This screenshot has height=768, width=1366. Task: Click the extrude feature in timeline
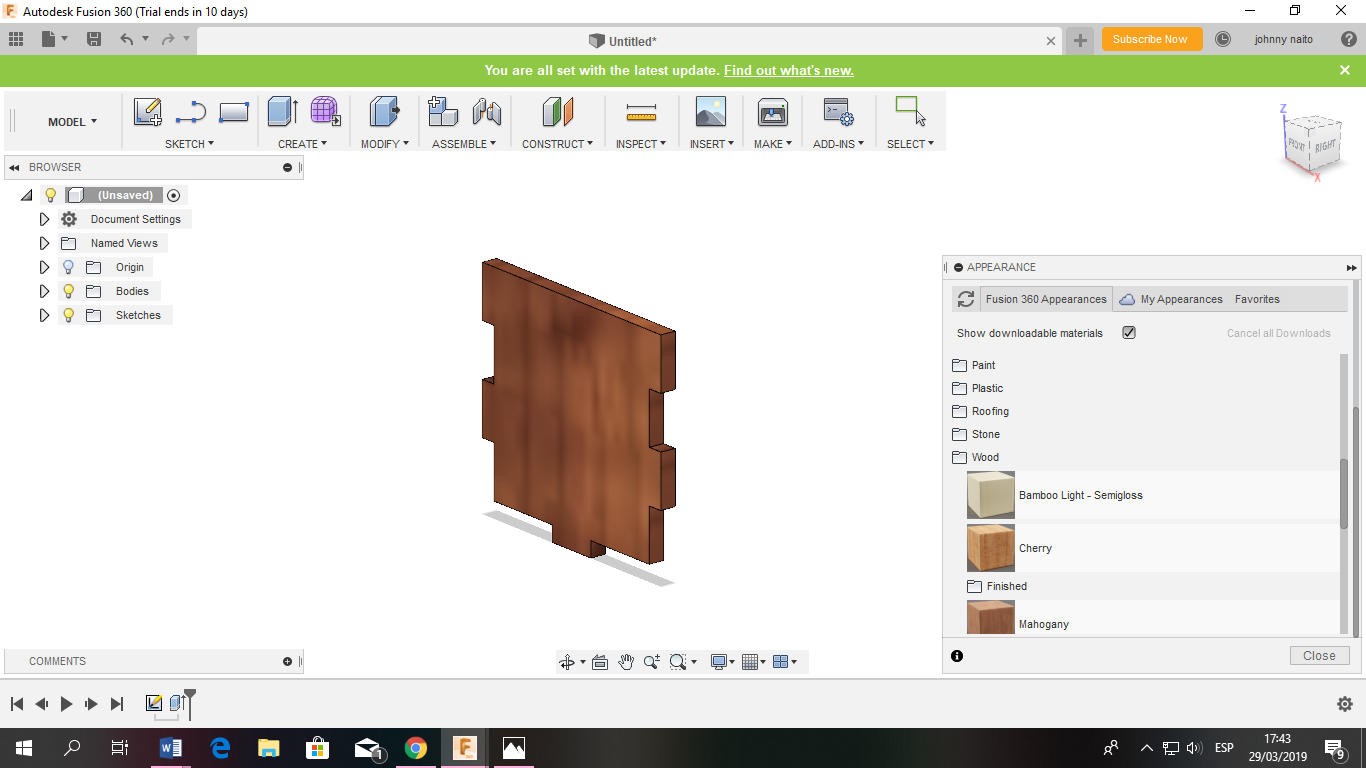point(177,703)
